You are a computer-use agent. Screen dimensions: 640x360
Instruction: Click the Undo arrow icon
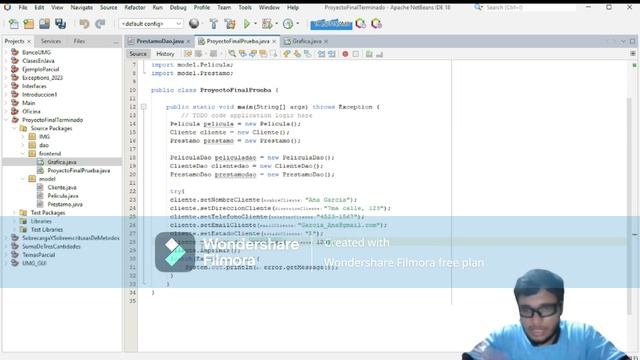pyautogui.click(x=84, y=24)
